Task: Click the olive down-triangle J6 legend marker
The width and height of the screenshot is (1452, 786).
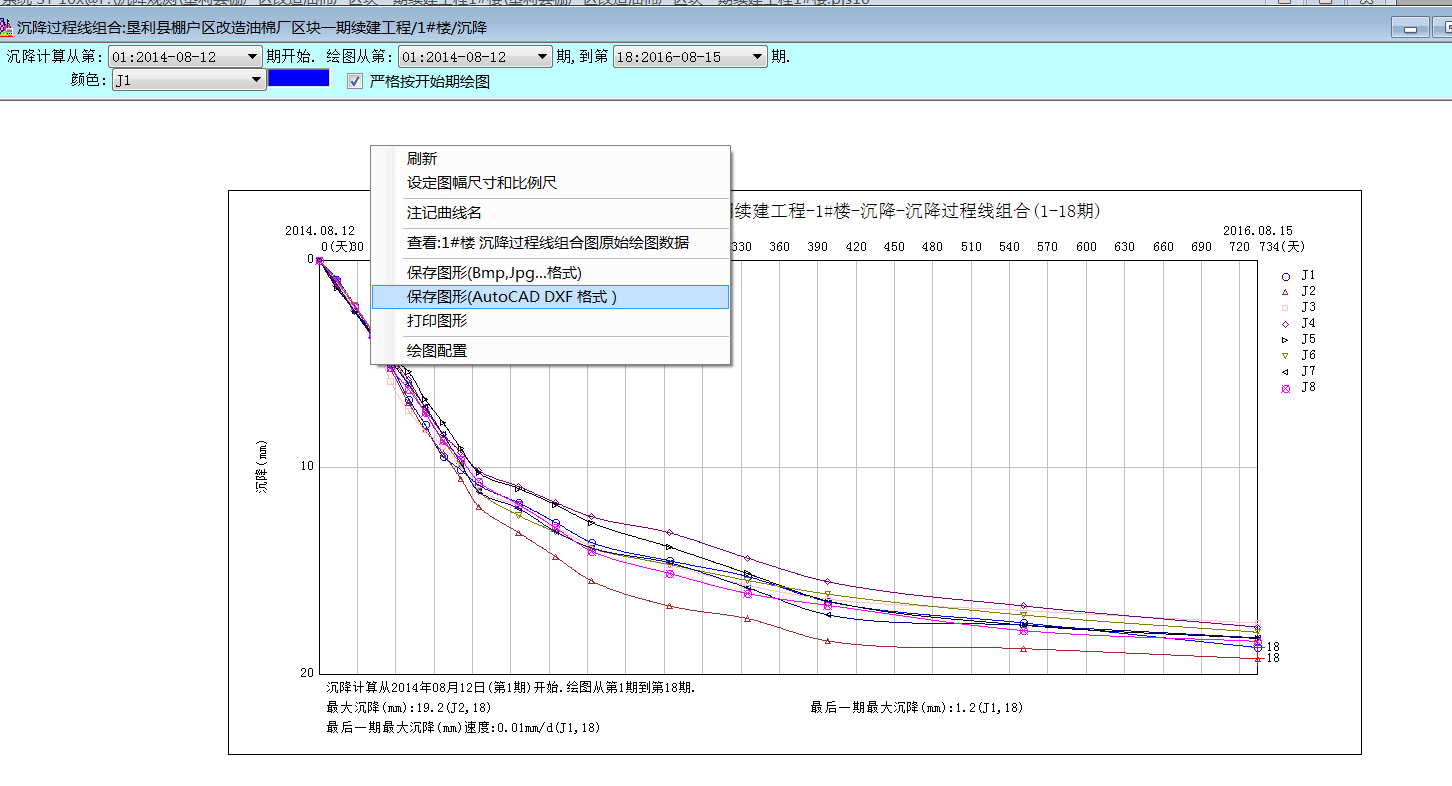Action: pos(1286,356)
